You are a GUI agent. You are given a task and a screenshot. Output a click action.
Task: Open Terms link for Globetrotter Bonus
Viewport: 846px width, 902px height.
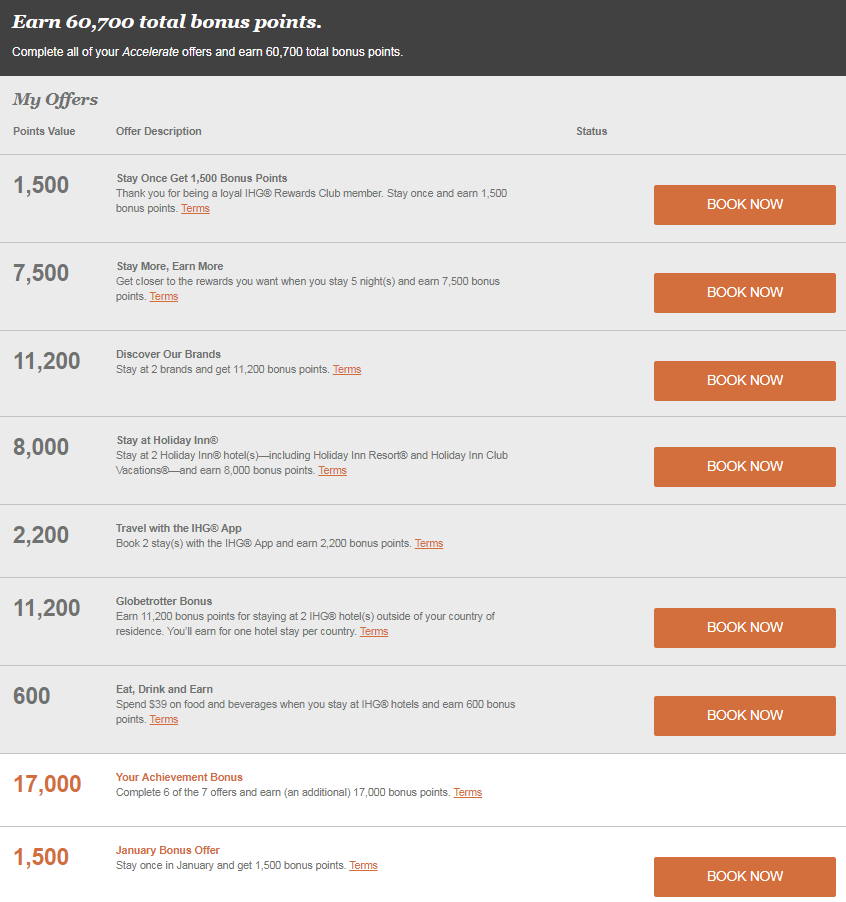pyautogui.click(x=374, y=632)
